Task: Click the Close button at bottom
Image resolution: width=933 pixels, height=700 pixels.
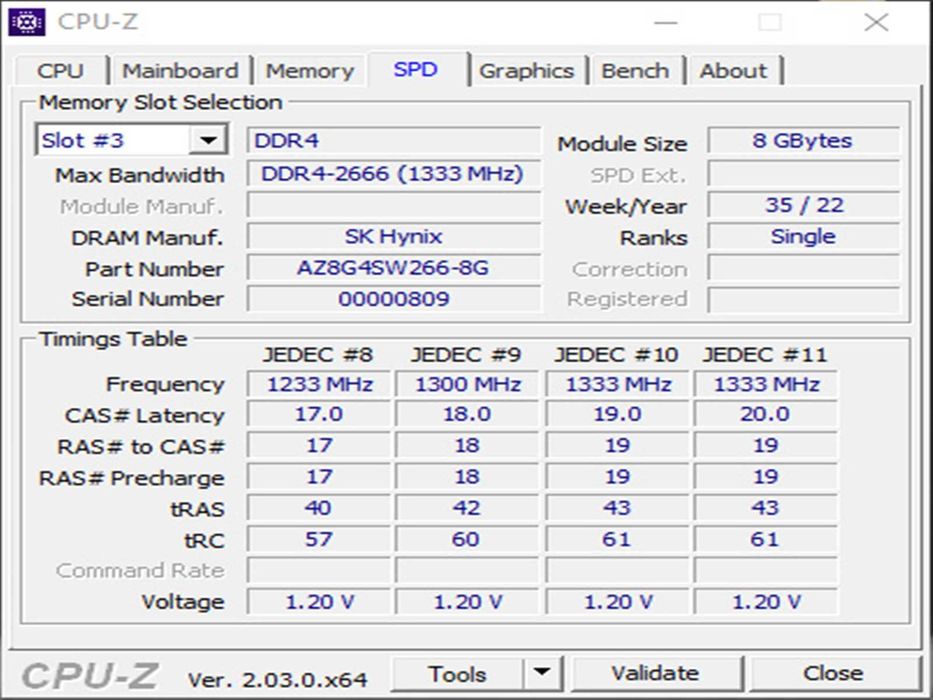Action: tap(833, 673)
